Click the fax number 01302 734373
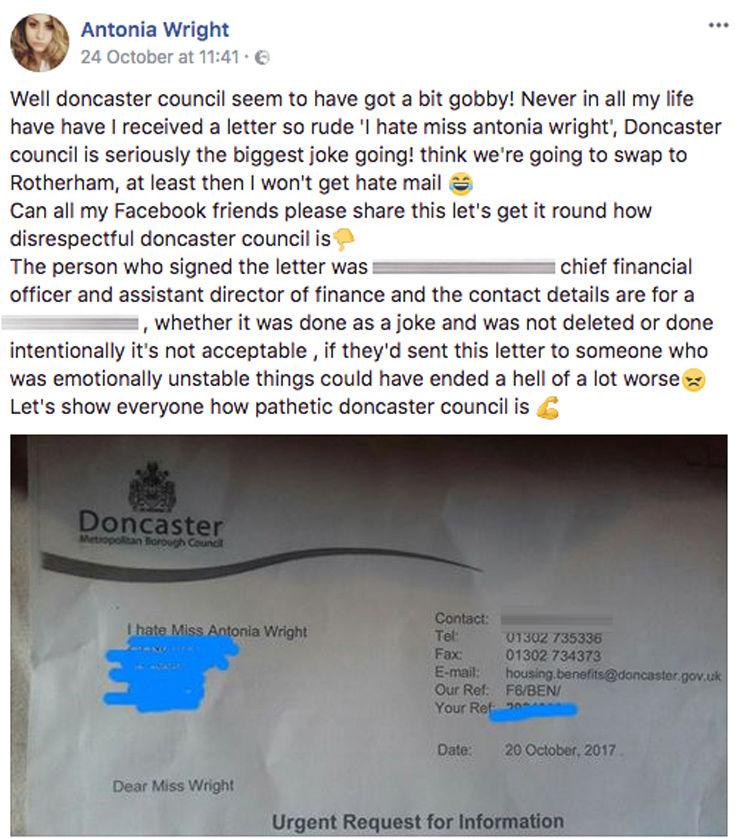 pyautogui.click(x=553, y=655)
